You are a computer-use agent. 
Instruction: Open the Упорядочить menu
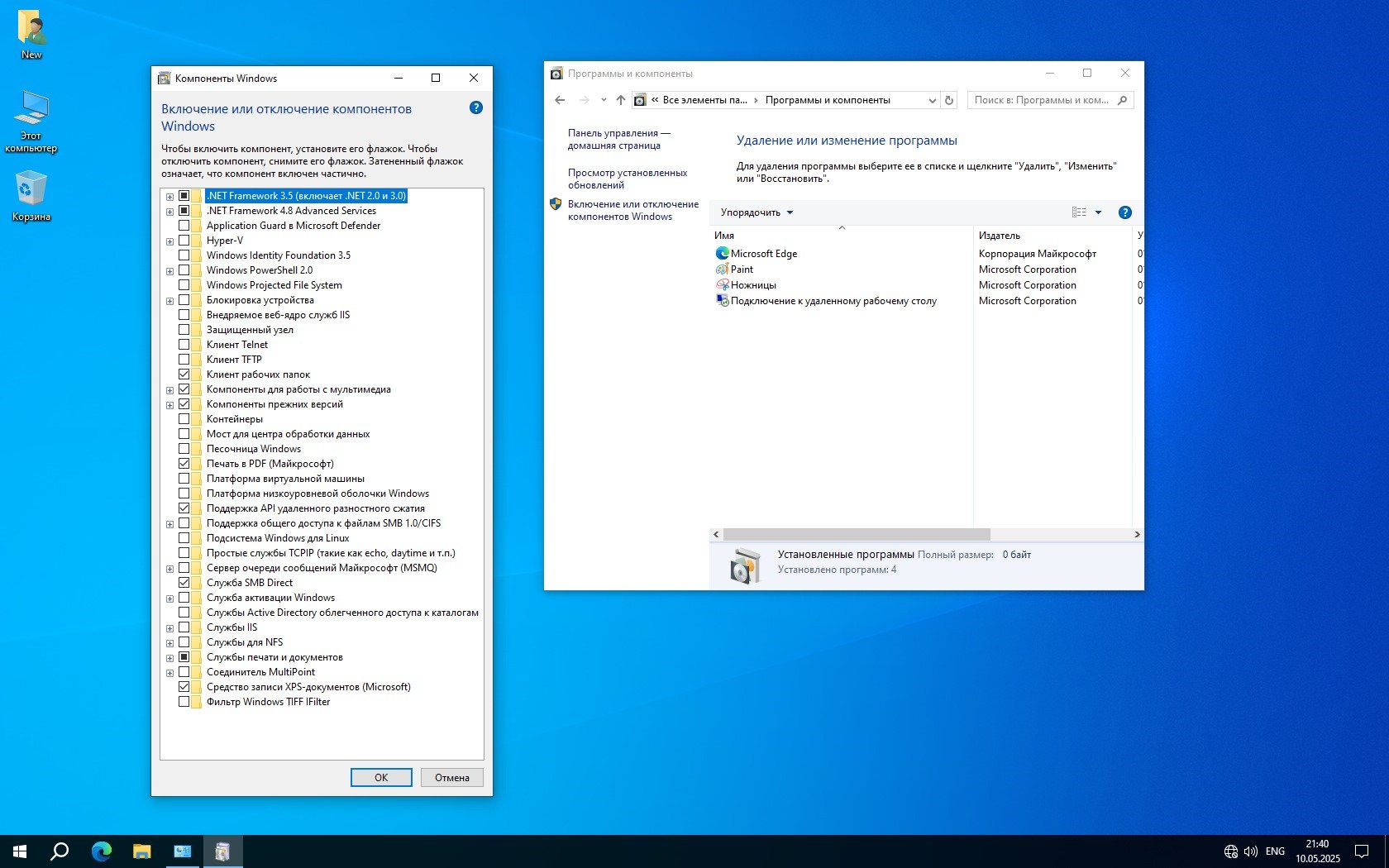tap(756, 212)
